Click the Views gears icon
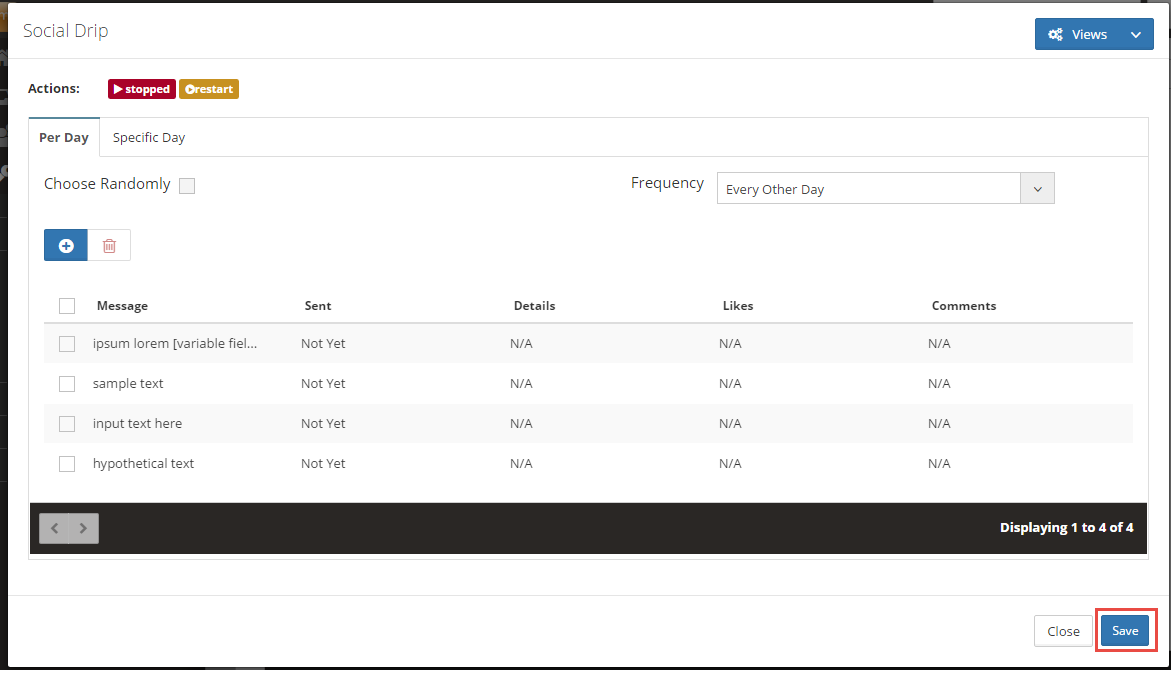This screenshot has height=675, width=1171. (x=1055, y=34)
